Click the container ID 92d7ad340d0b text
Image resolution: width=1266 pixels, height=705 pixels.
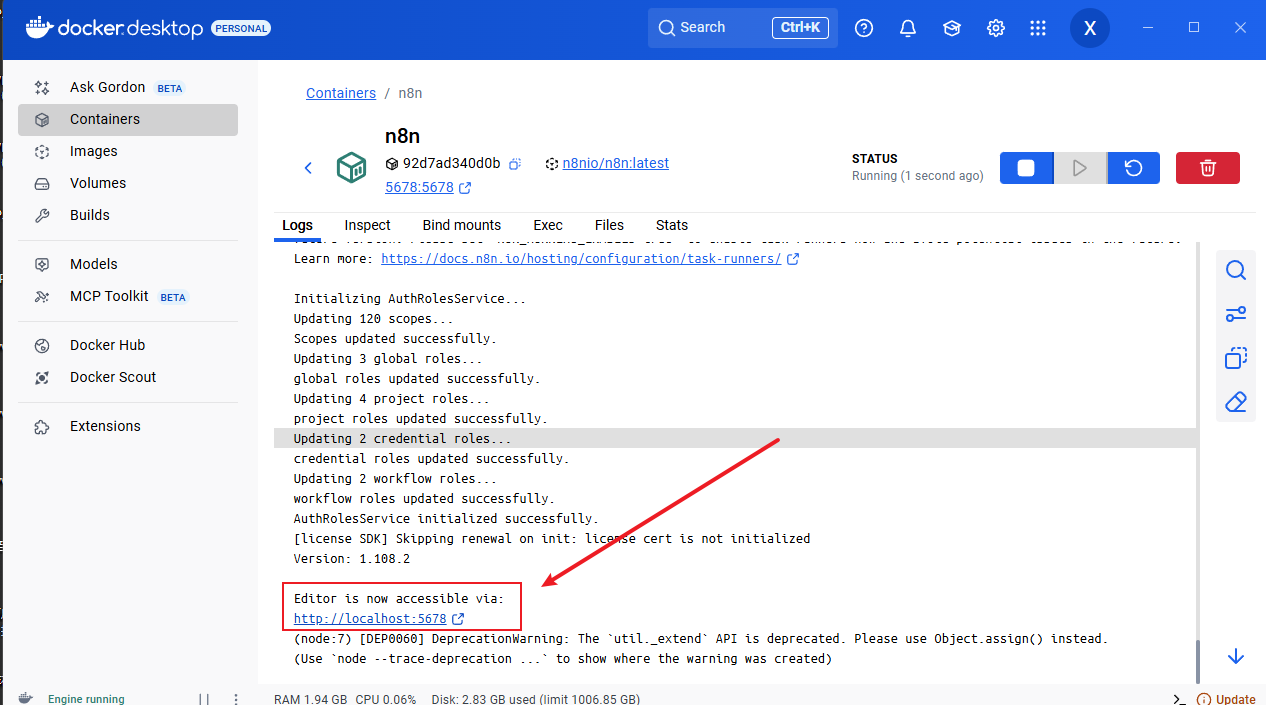451,163
